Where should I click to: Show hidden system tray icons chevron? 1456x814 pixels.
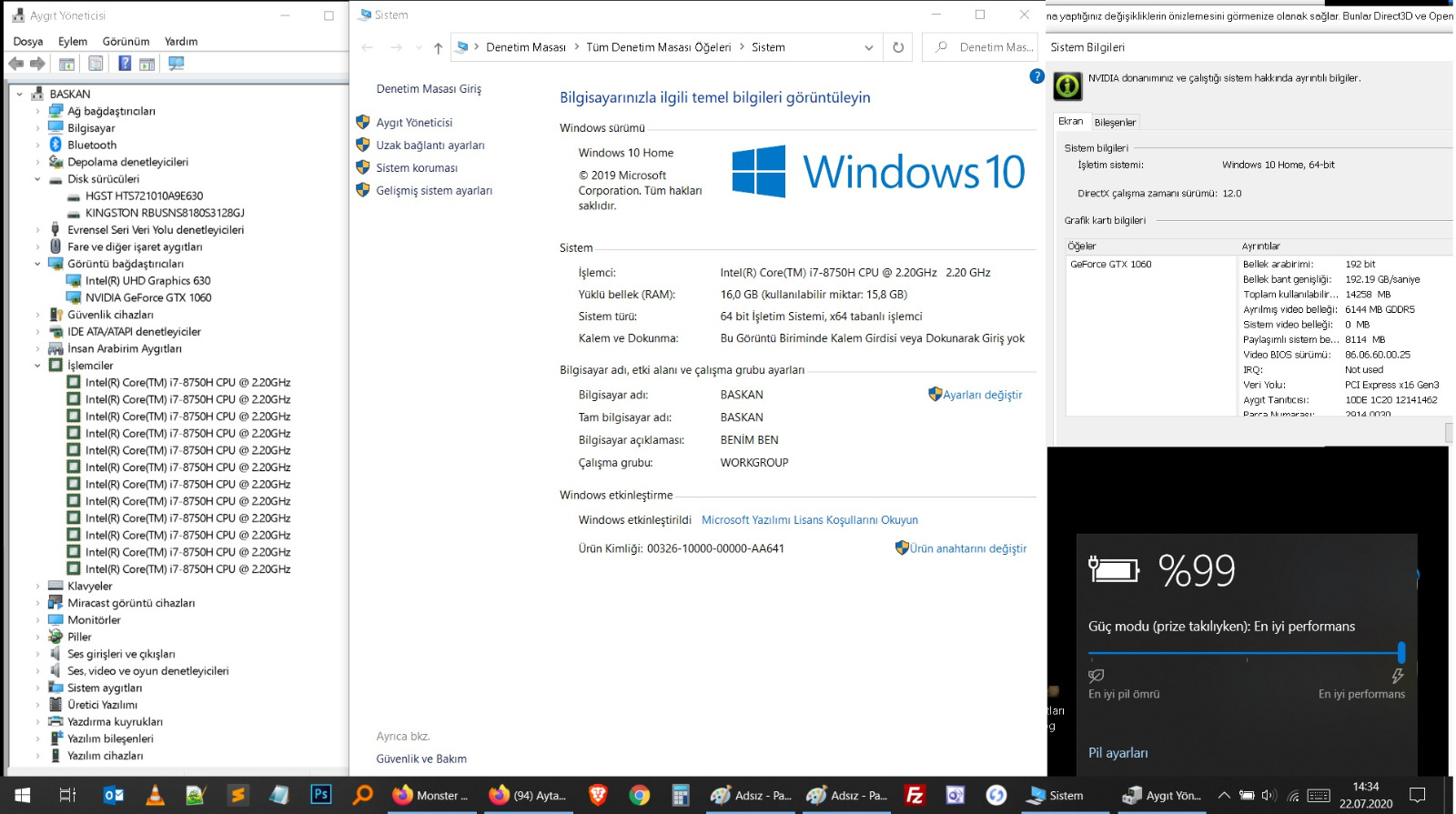tap(1224, 796)
